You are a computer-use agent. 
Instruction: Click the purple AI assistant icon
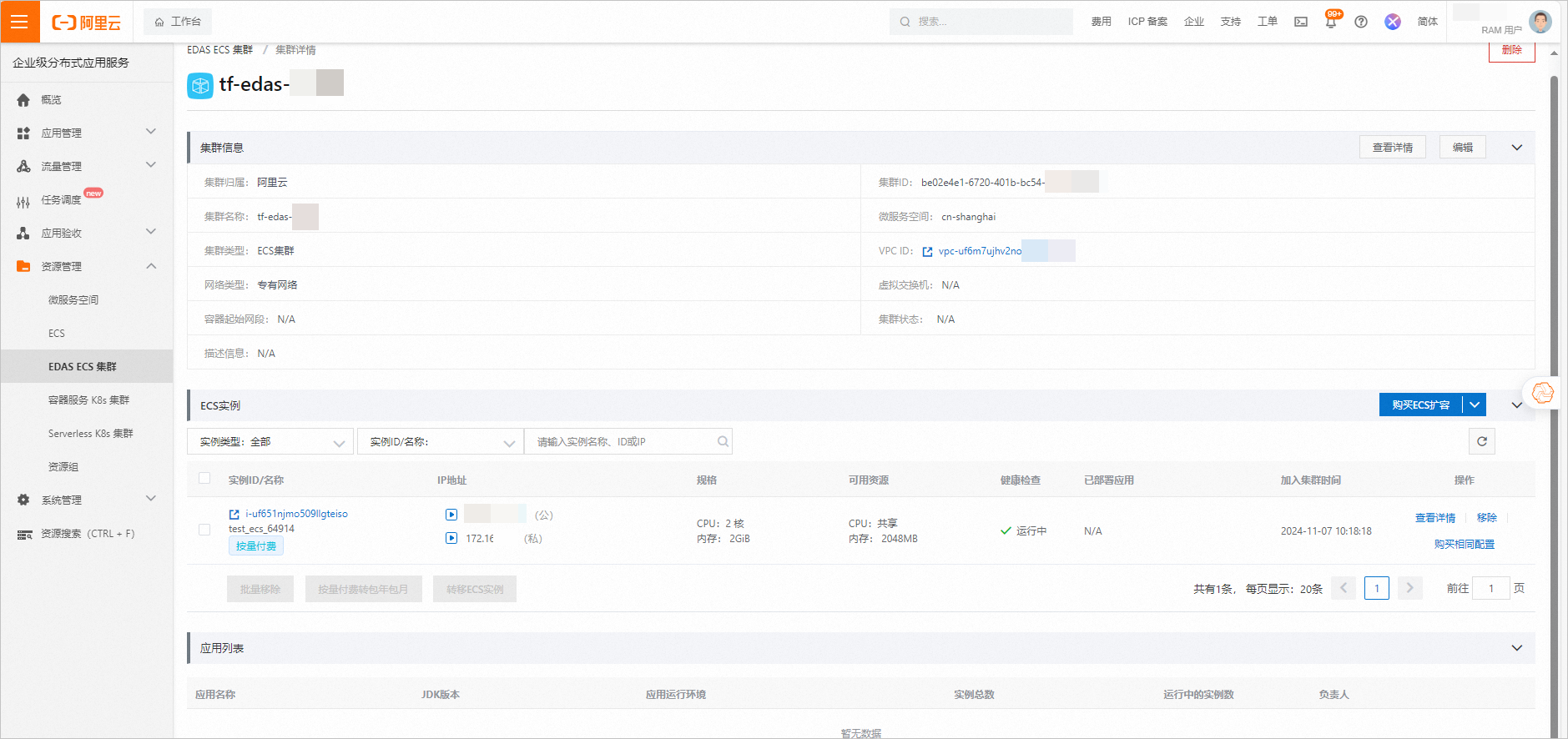[1393, 22]
